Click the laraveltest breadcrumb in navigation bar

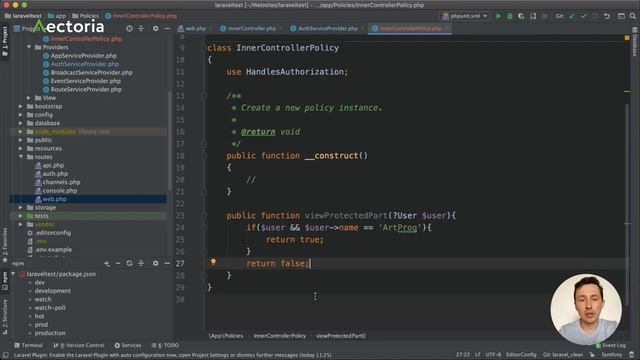(23, 16)
